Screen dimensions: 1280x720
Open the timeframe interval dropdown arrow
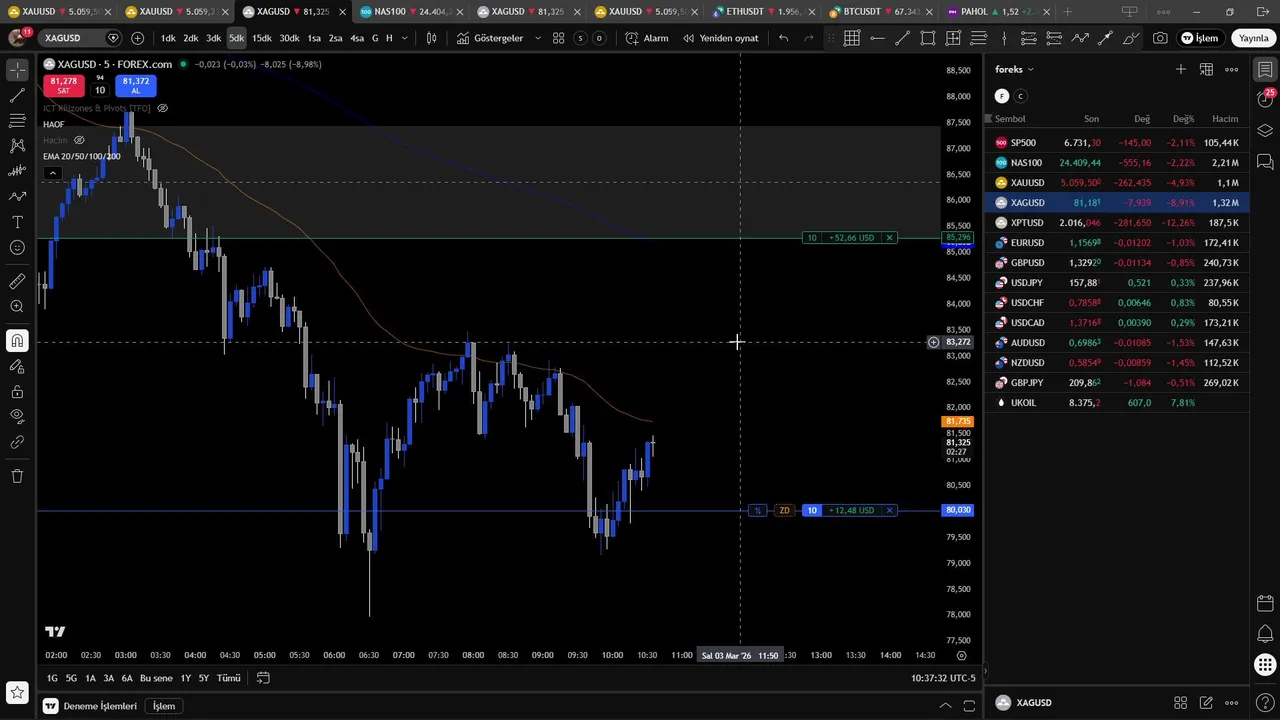[404, 38]
